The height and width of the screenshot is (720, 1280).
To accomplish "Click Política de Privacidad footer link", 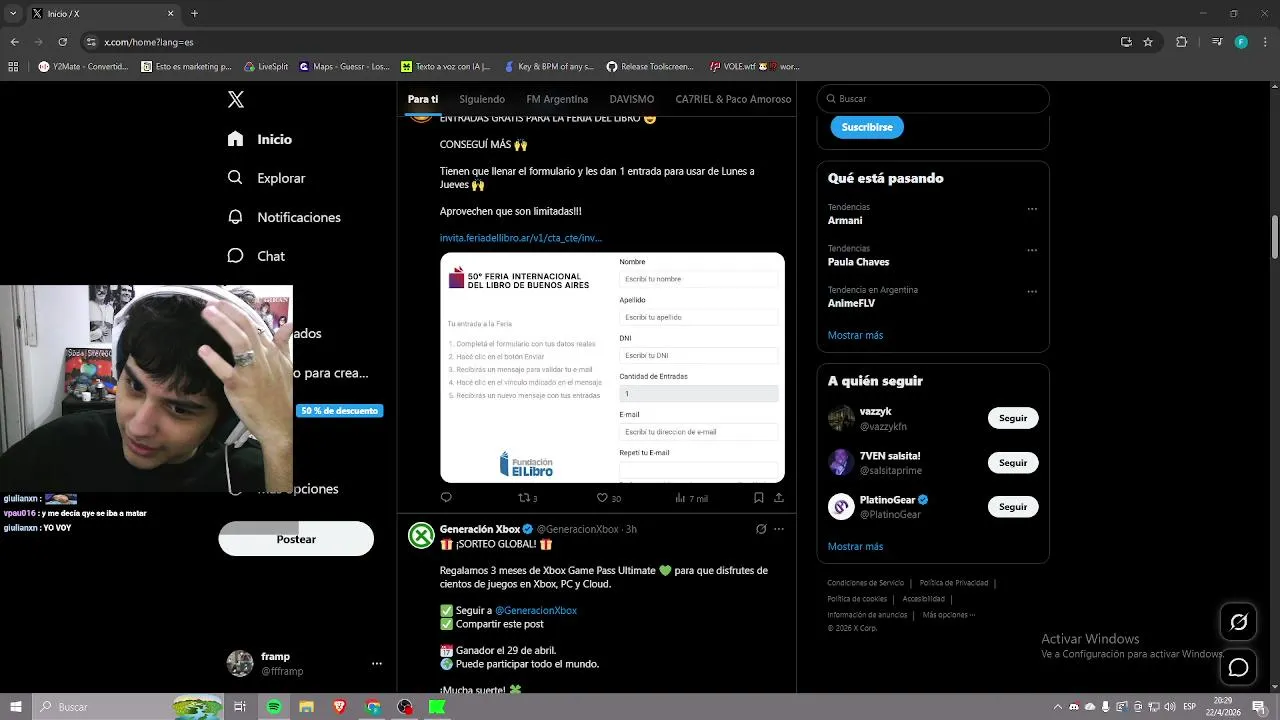I will coord(954,583).
